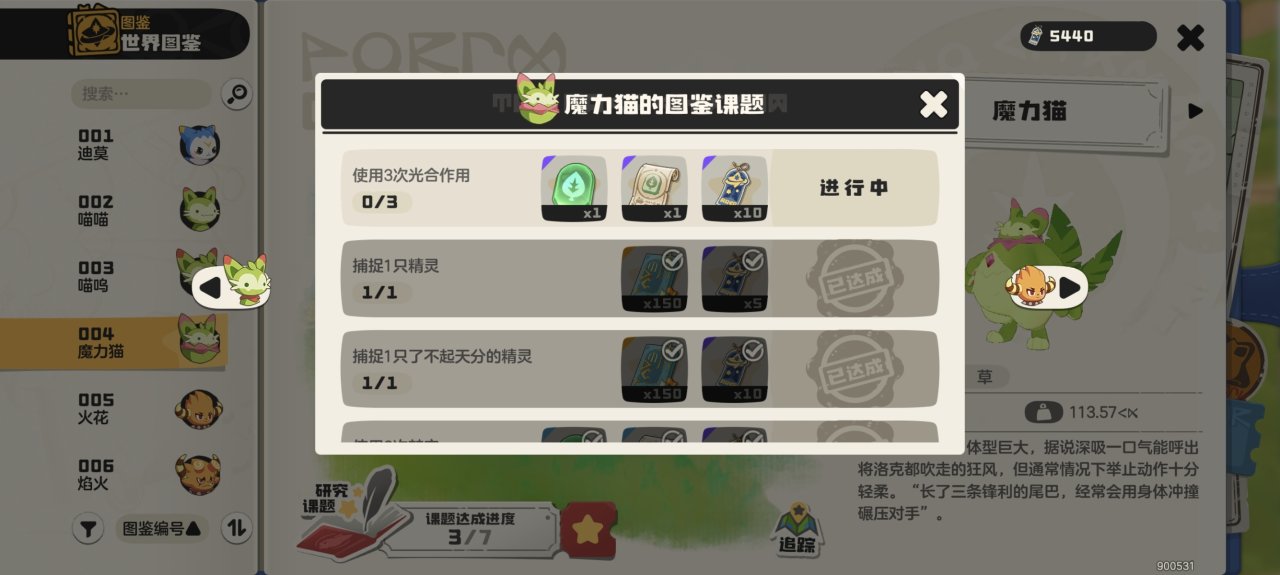Tap the blue charm reward showing x10
1280x575 pixels.
(x=734, y=188)
